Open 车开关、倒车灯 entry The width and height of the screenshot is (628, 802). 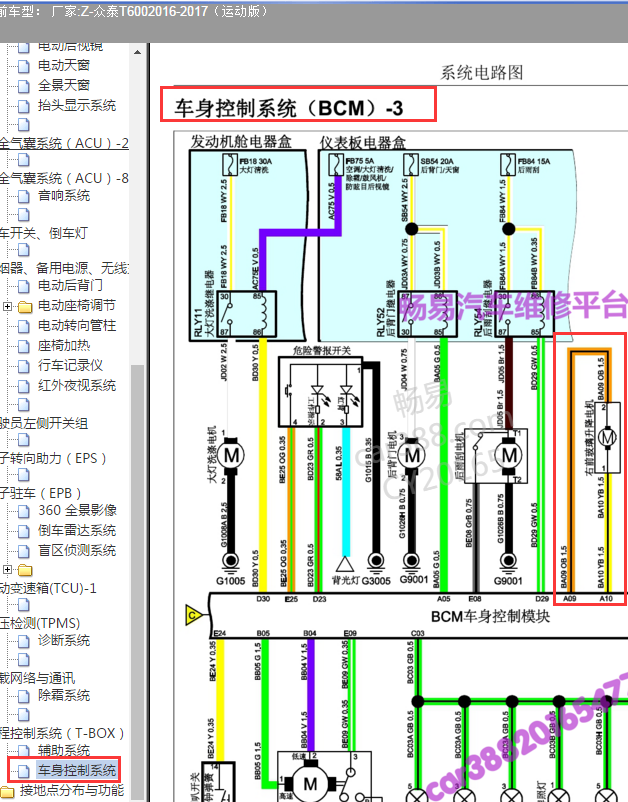[44, 233]
